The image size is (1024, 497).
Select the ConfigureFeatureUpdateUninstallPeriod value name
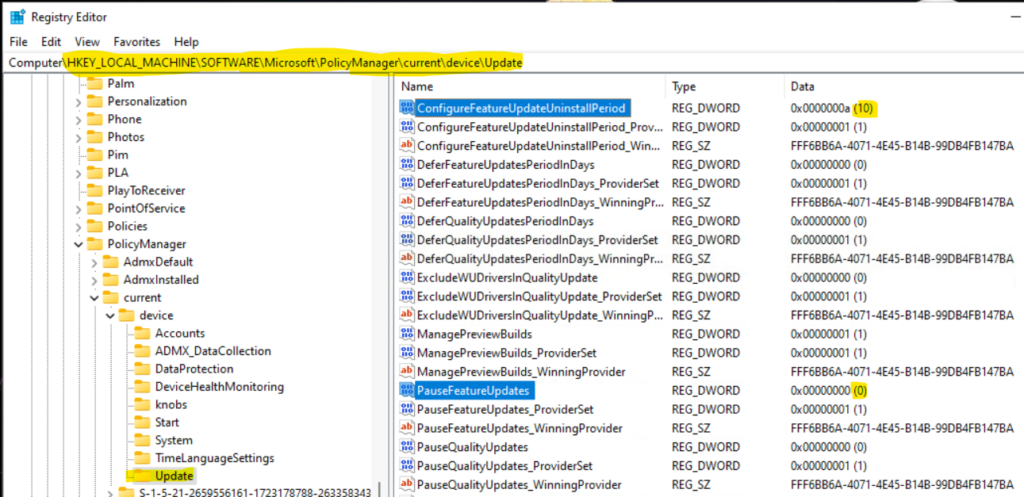(521, 108)
